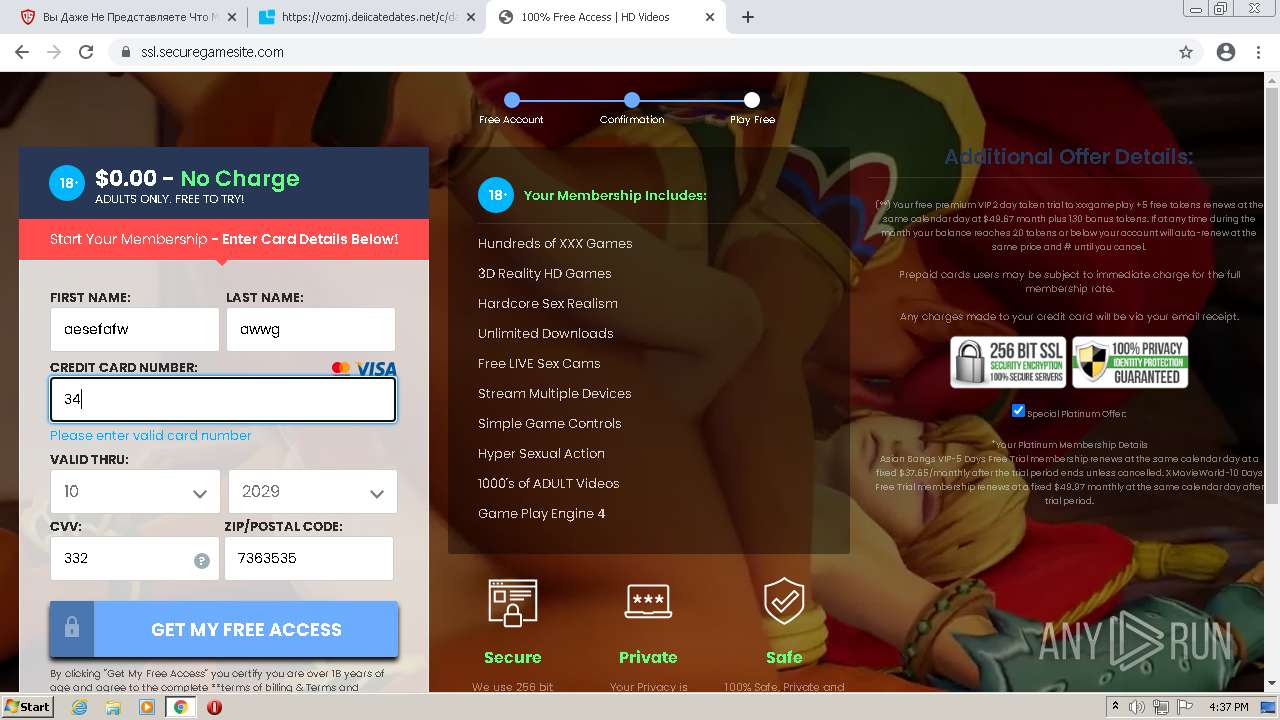Click the page vertical scrollbar down arrow
The height and width of the screenshot is (720, 1280).
[1272, 684]
